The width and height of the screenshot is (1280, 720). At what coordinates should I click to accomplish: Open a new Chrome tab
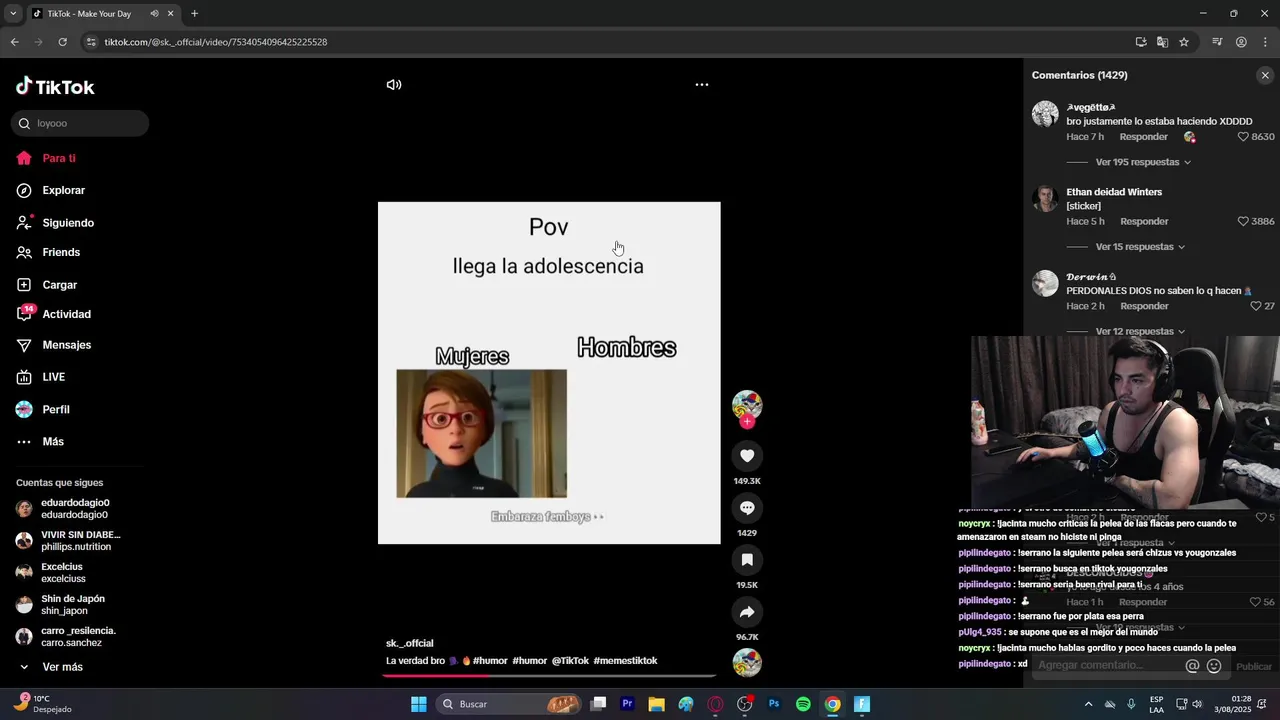click(x=194, y=14)
